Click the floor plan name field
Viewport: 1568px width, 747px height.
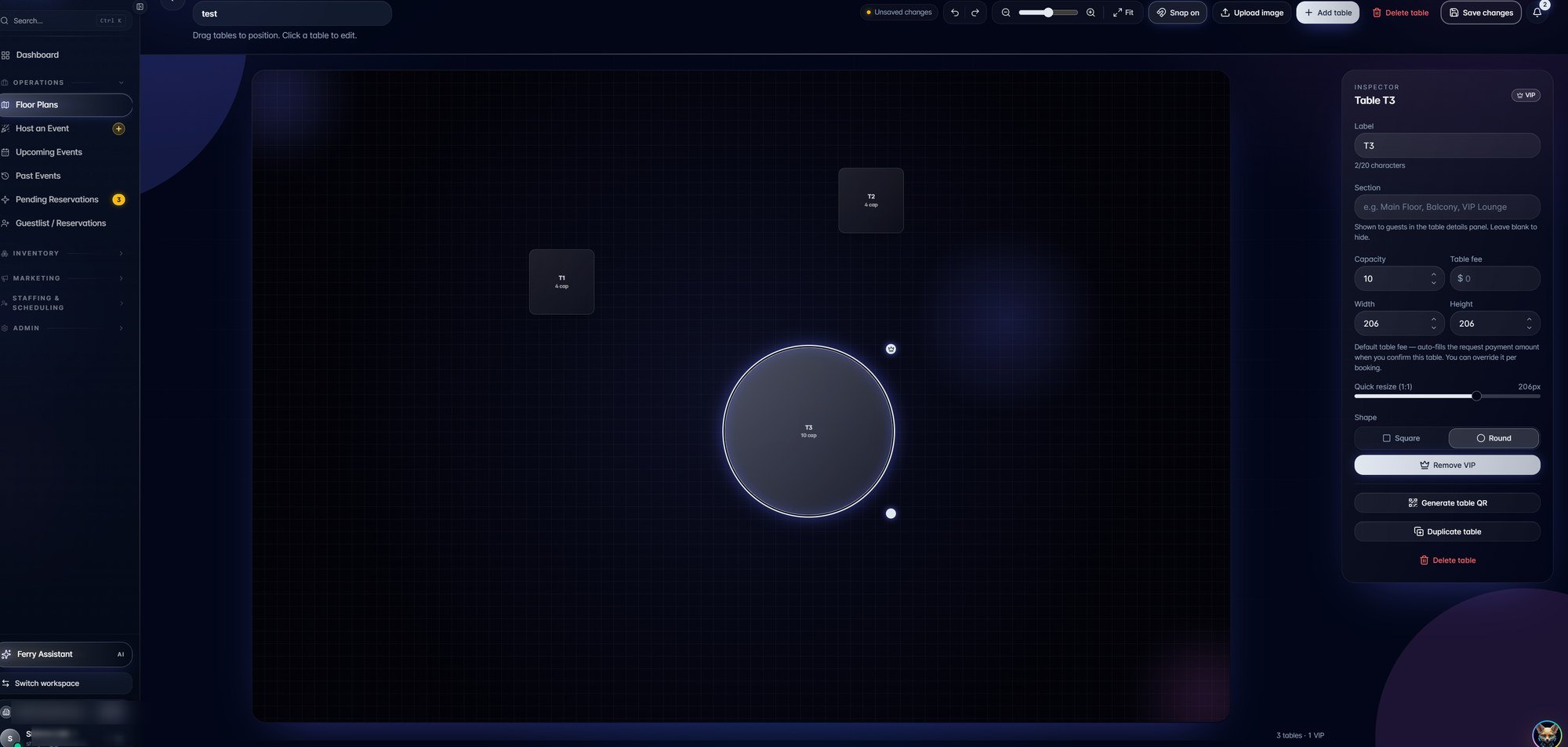pyautogui.click(x=292, y=13)
